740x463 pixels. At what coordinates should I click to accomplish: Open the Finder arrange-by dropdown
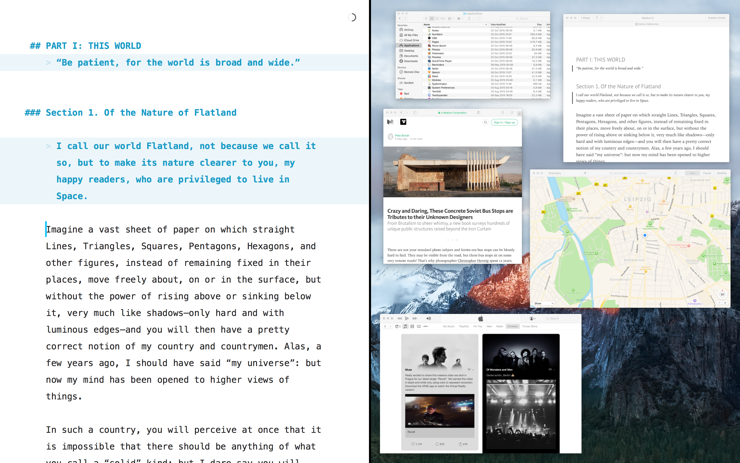[451, 18]
